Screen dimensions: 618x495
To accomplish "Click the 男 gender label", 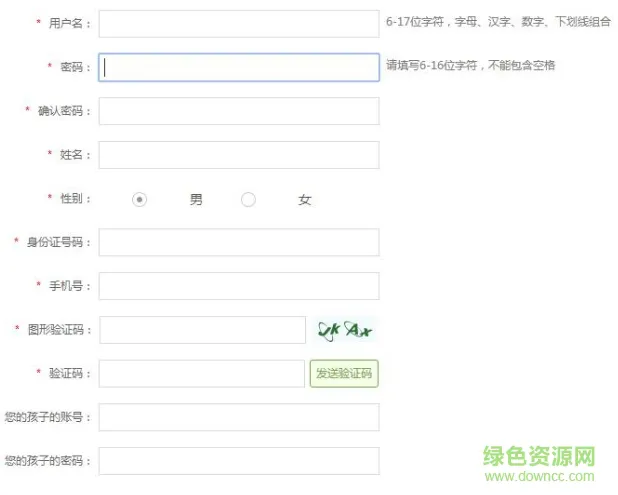I will pyautogui.click(x=196, y=199).
